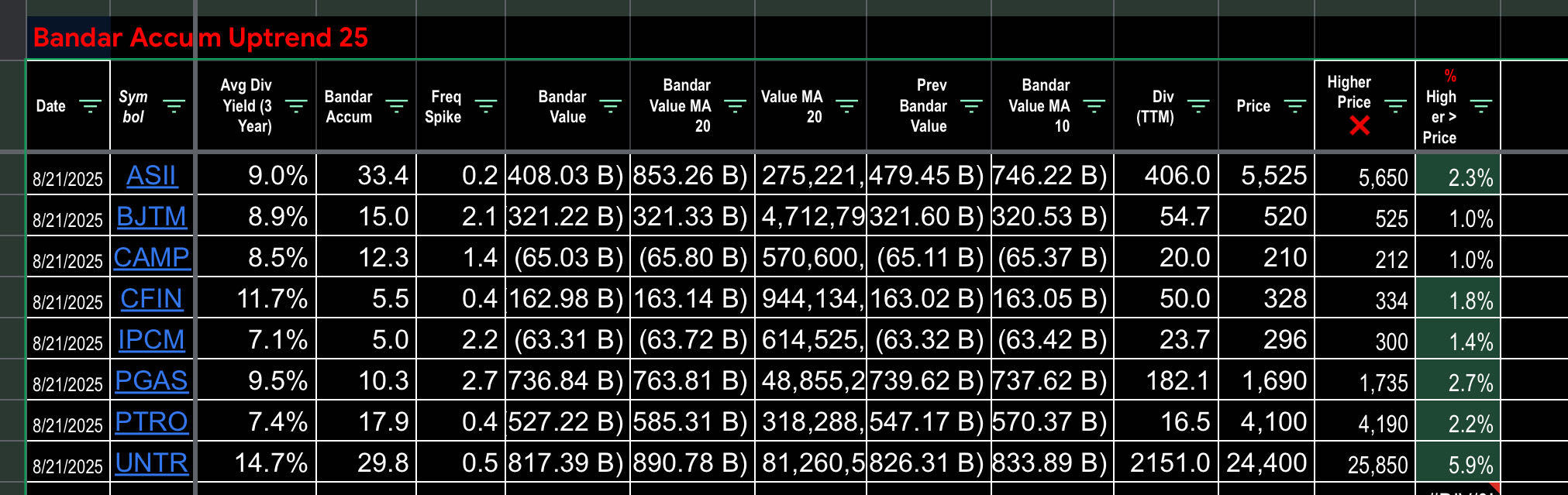Select IPCM higher price cell 300
The height and width of the screenshot is (495, 1568).
pyautogui.click(x=1365, y=339)
